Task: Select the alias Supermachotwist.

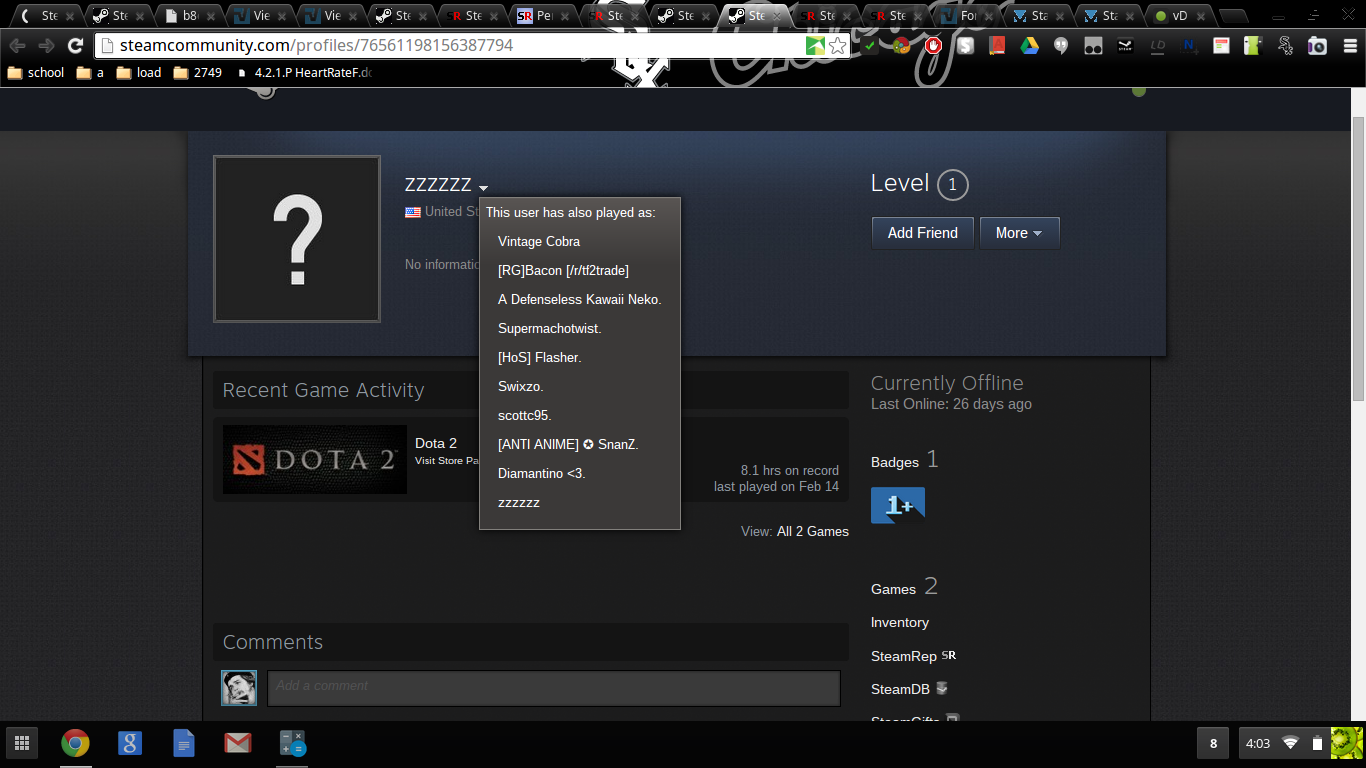Action: coord(550,328)
